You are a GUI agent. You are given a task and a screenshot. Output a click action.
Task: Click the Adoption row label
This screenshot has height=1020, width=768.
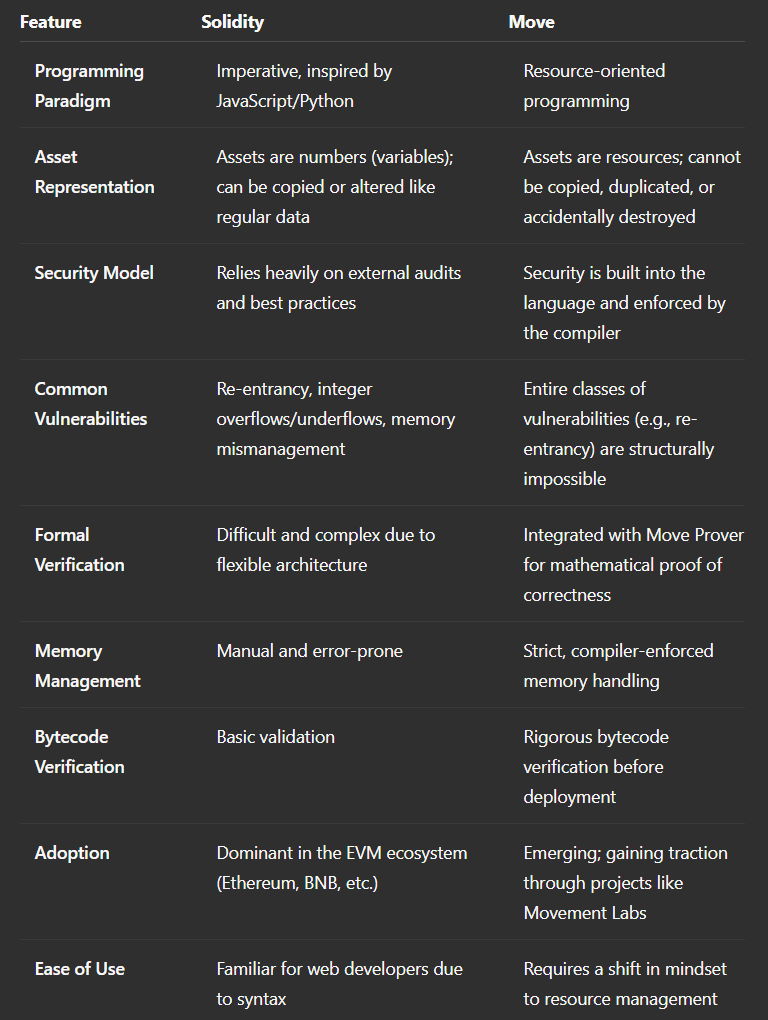[72, 853]
